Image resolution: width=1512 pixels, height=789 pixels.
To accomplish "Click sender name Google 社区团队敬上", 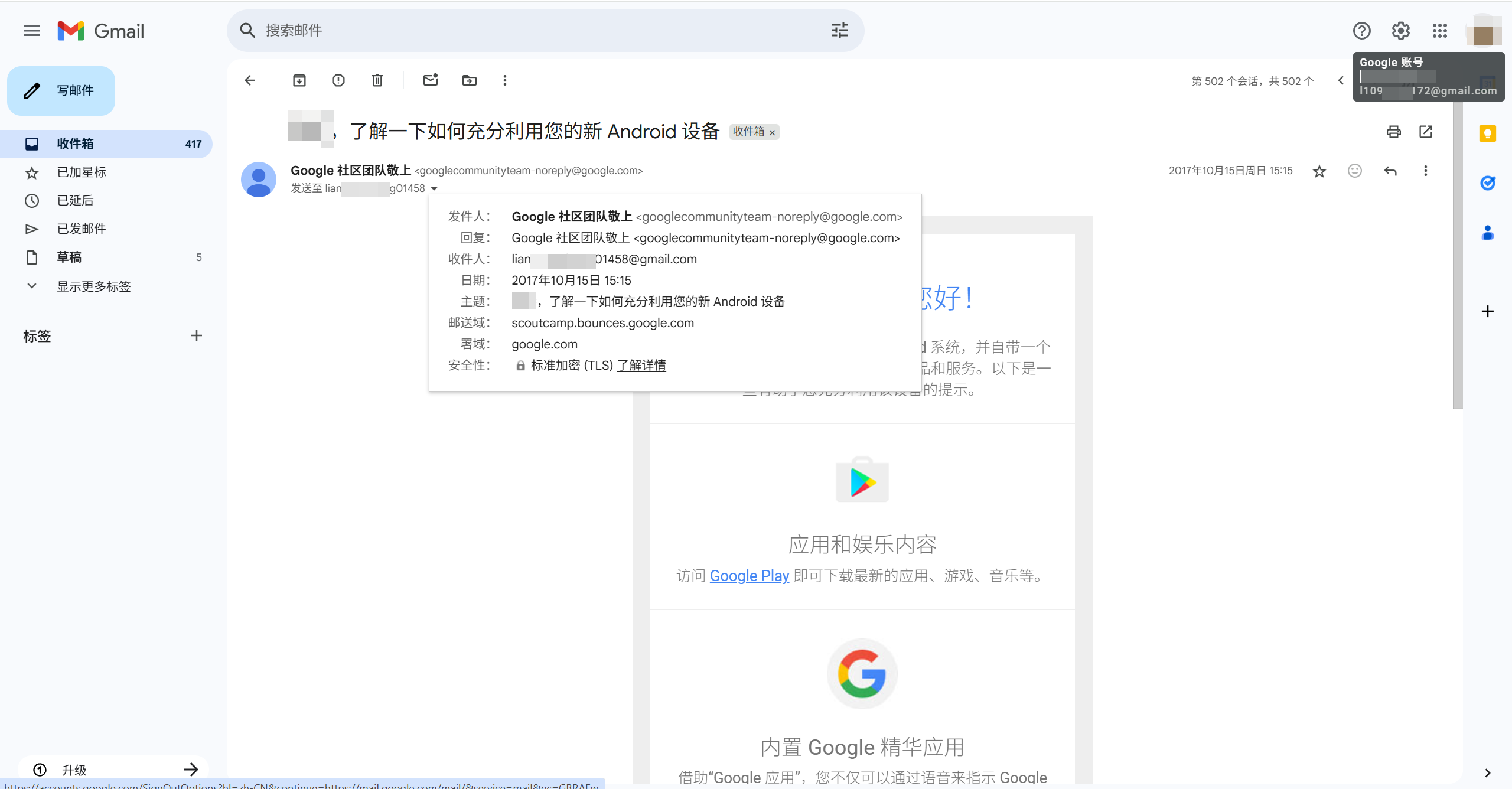I will [x=351, y=171].
